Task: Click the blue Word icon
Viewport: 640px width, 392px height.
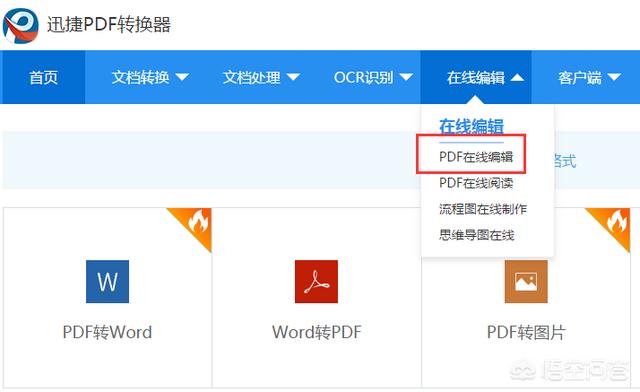Action: [107, 281]
